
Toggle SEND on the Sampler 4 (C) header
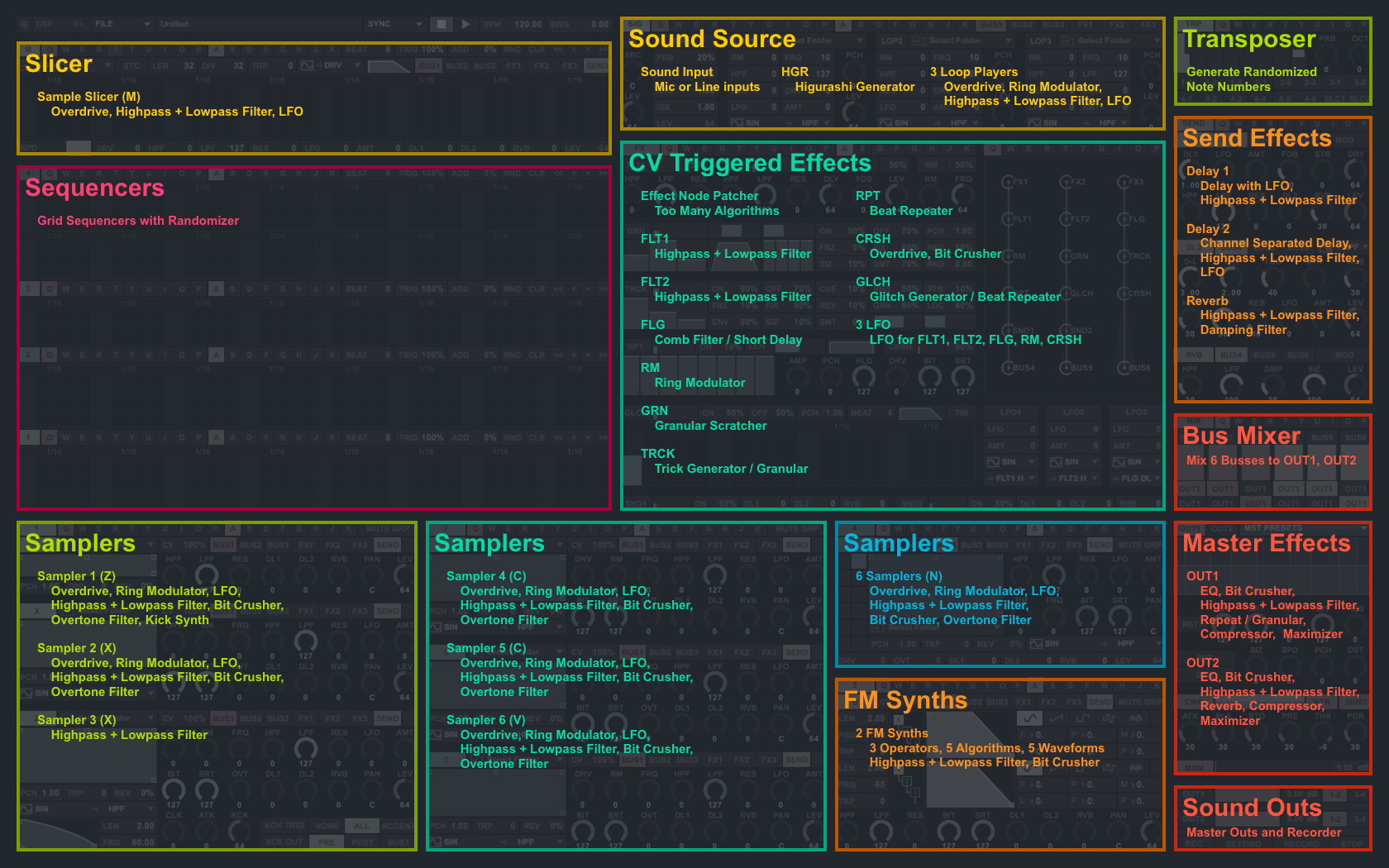tap(797, 545)
